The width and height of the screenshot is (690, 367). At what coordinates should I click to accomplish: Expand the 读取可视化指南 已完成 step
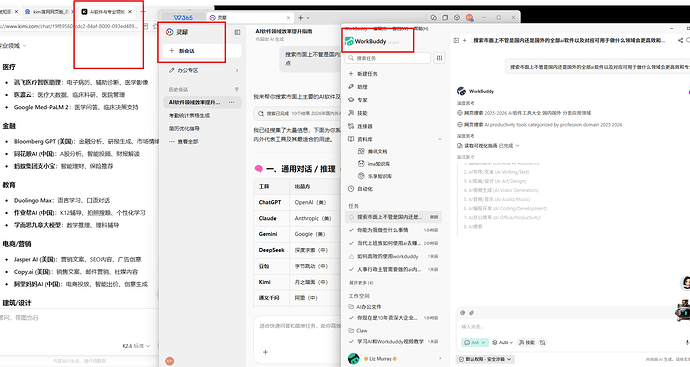click(488, 146)
